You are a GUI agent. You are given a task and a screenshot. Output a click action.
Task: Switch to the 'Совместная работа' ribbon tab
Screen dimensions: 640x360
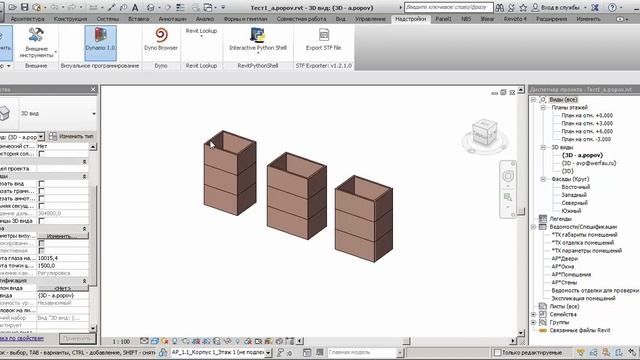[301, 19]
